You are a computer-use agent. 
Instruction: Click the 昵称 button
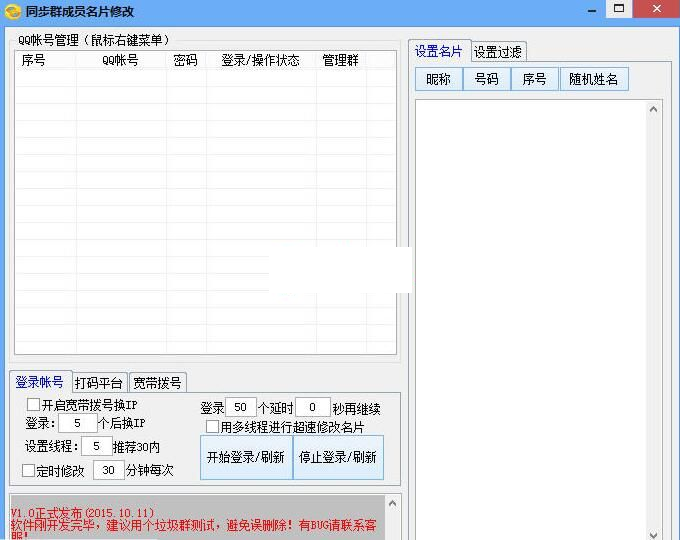pyautogui.click(x=438, y=79)
